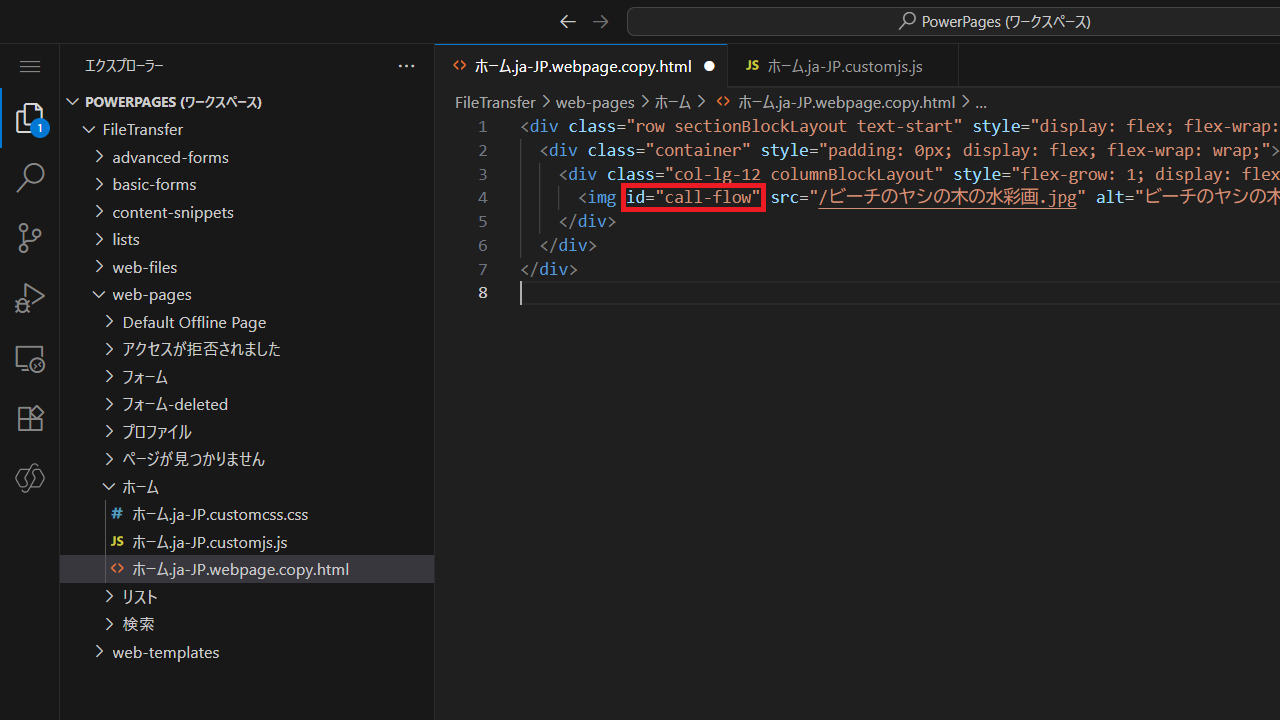
Task: Open the Remote Explorer icon
Action: (x=30, y=358)
